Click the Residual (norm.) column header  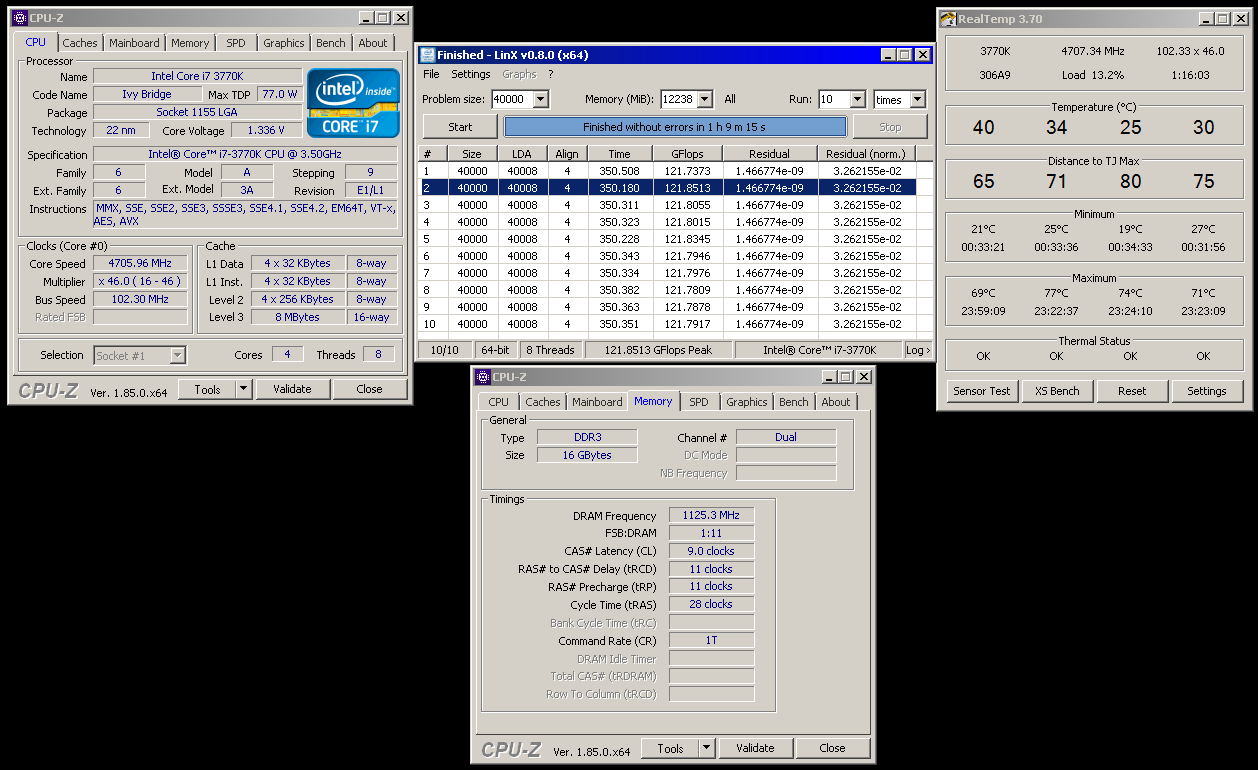[x=866, y=154]
